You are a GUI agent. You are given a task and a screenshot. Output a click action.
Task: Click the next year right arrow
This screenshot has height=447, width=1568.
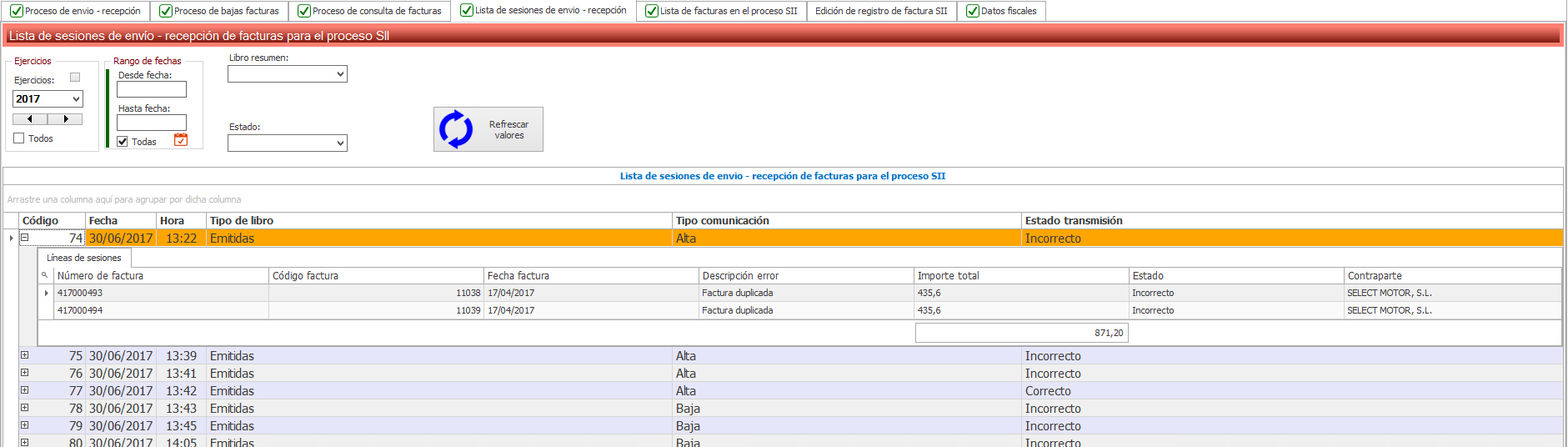(x=65, y=119)
